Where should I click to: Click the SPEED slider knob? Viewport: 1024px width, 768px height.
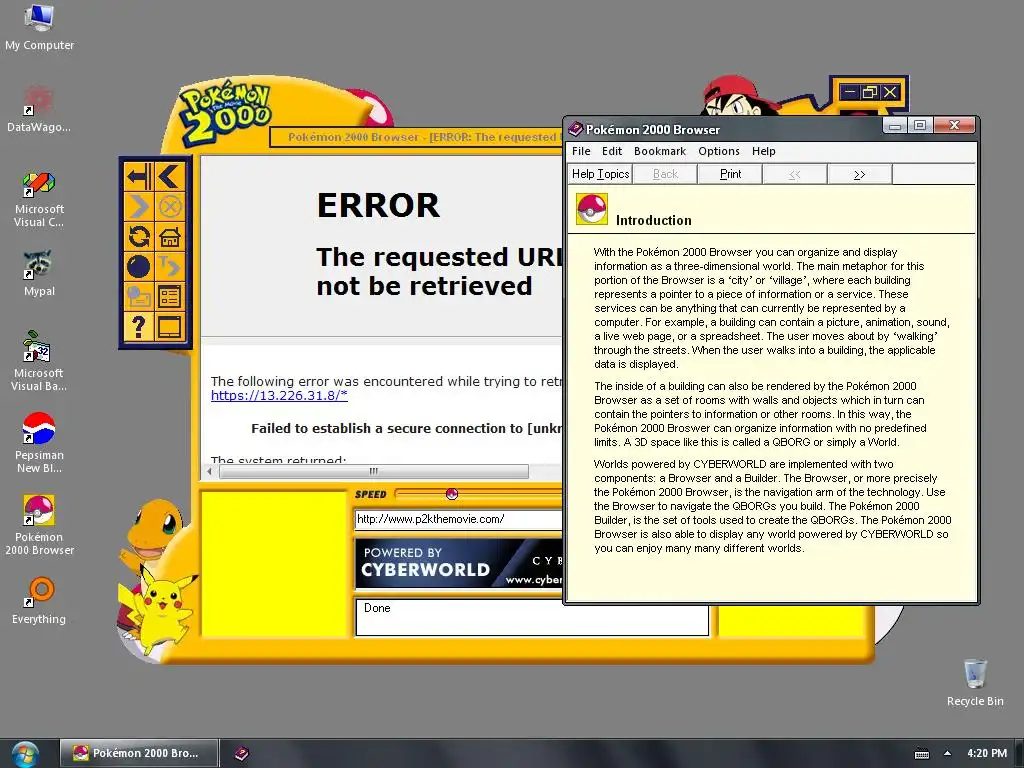click(x=451, y=494)
